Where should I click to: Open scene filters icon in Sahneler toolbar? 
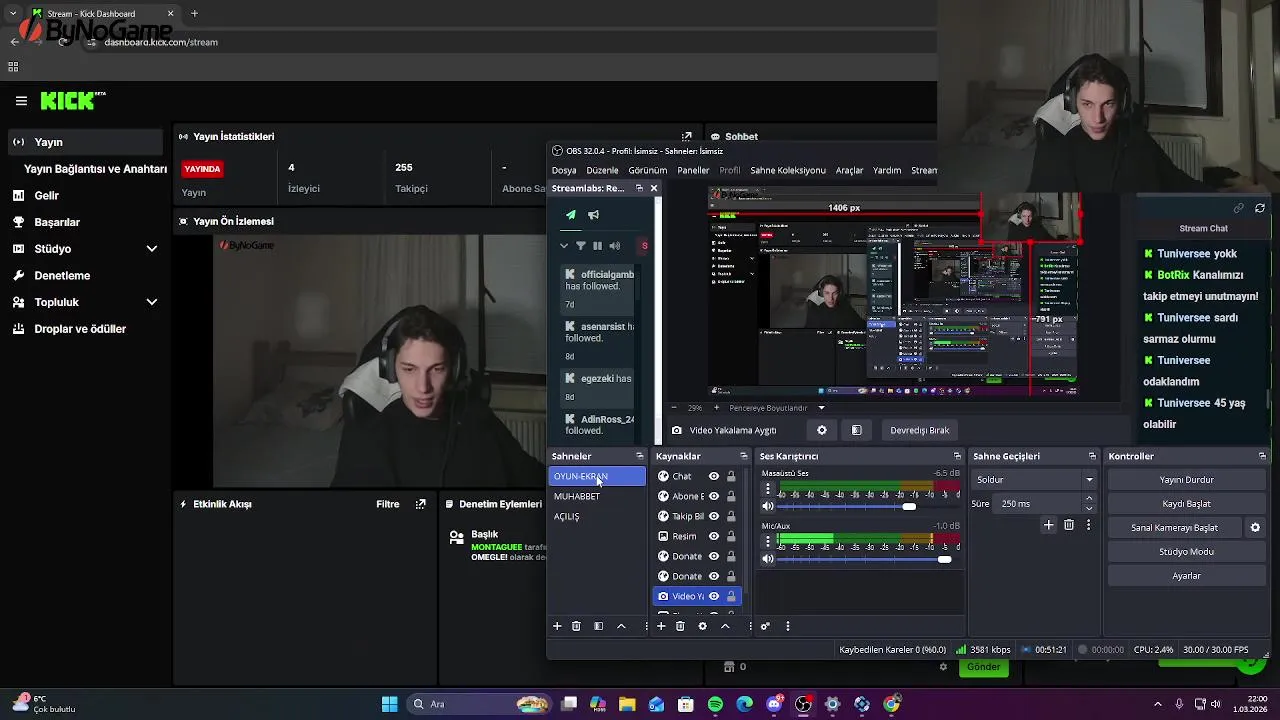(598, 626)
